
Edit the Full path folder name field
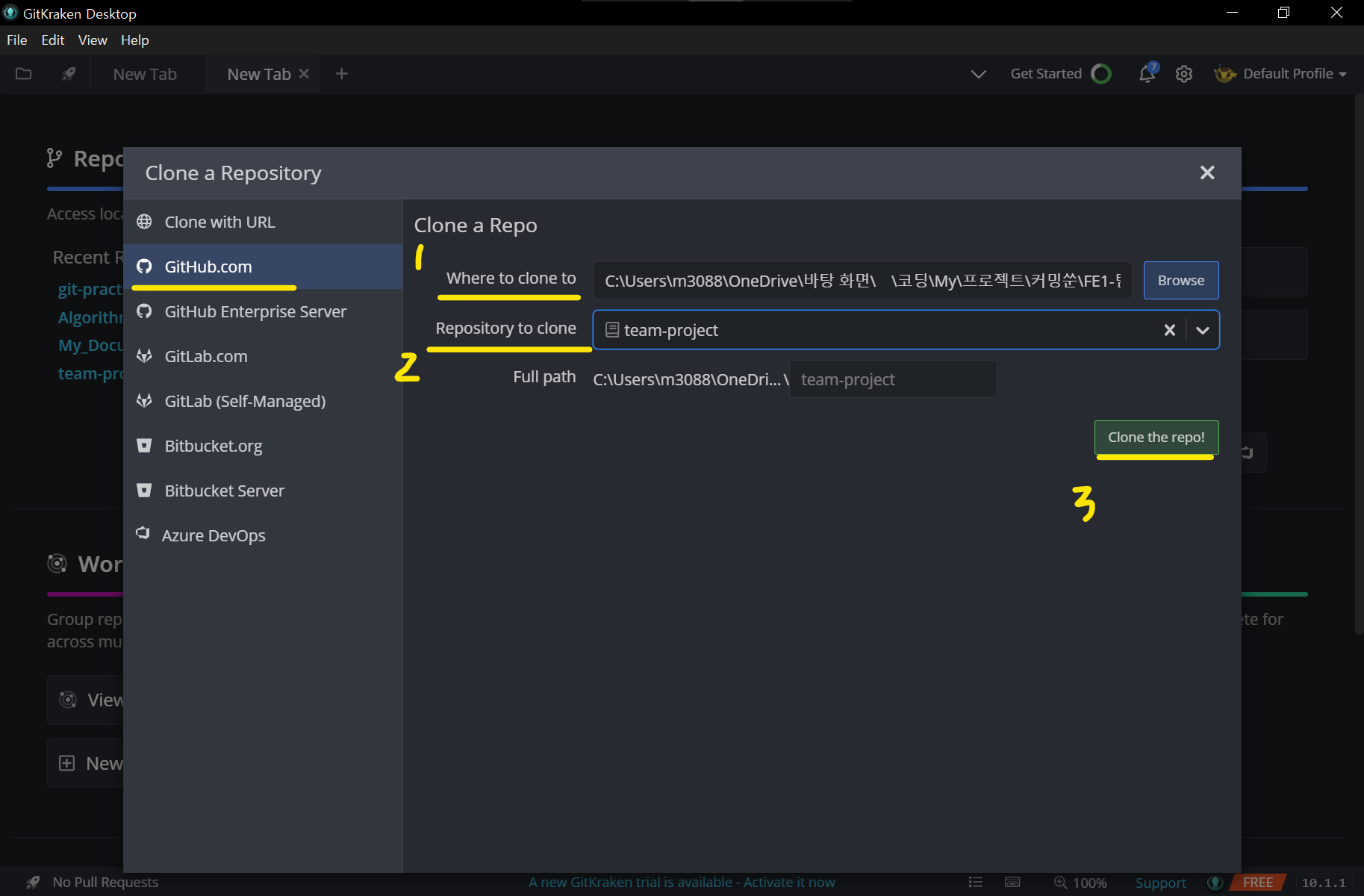[893, 379]
